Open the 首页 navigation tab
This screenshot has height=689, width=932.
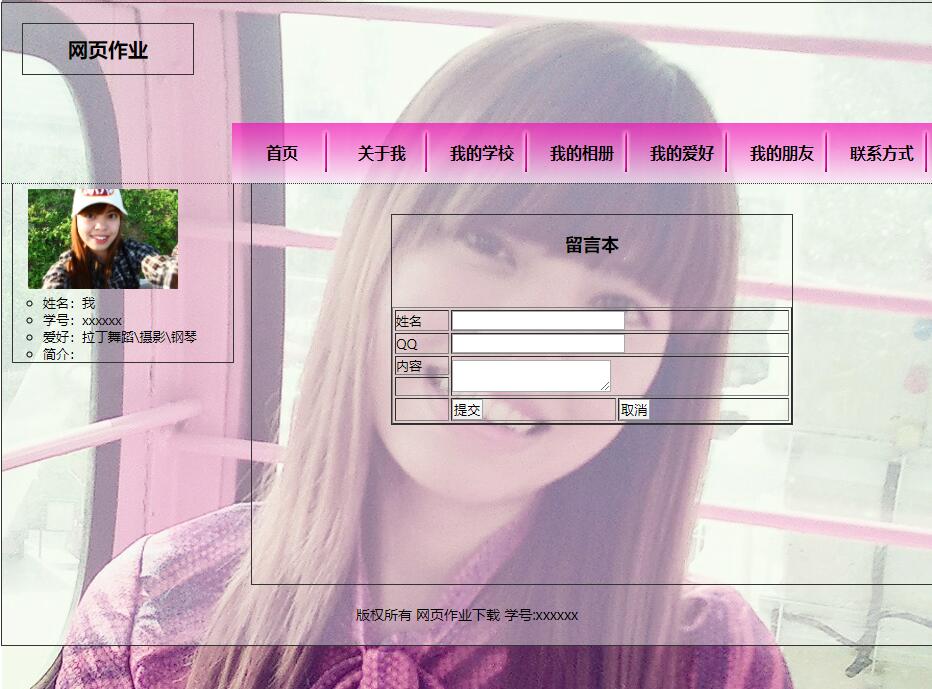281,153
